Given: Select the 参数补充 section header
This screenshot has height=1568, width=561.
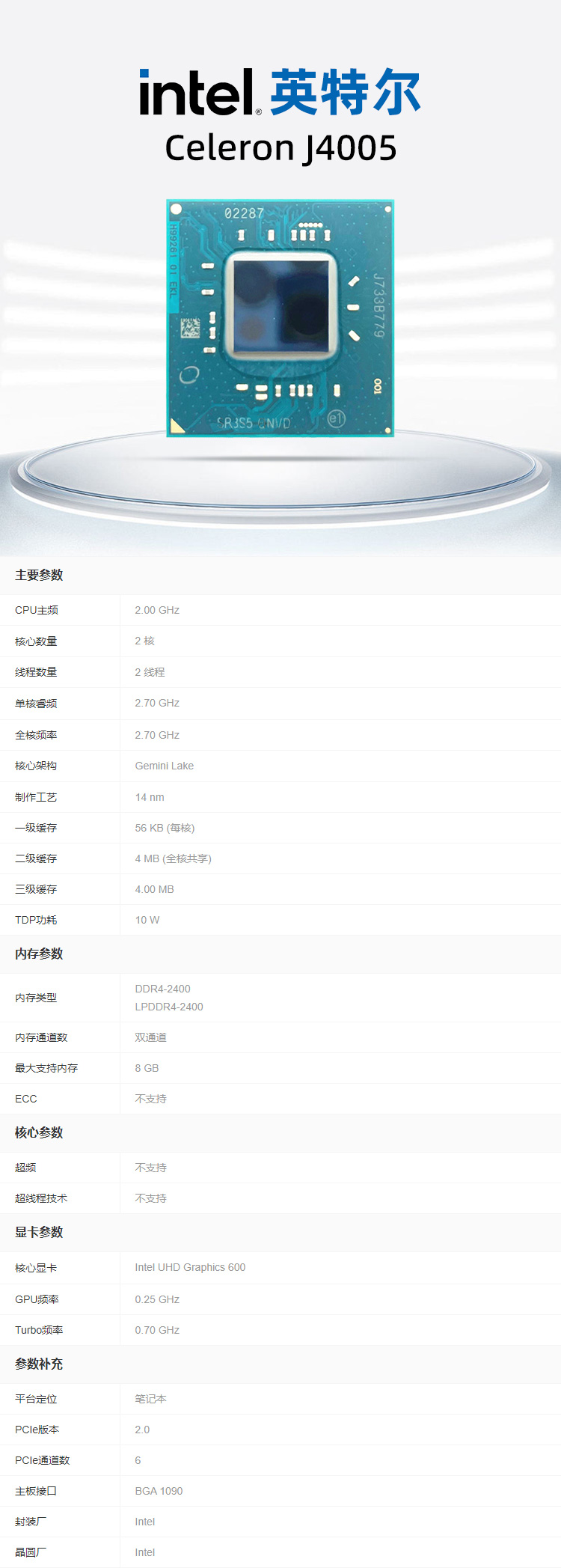Looking at the screenshot, I should coord(39,1364).
